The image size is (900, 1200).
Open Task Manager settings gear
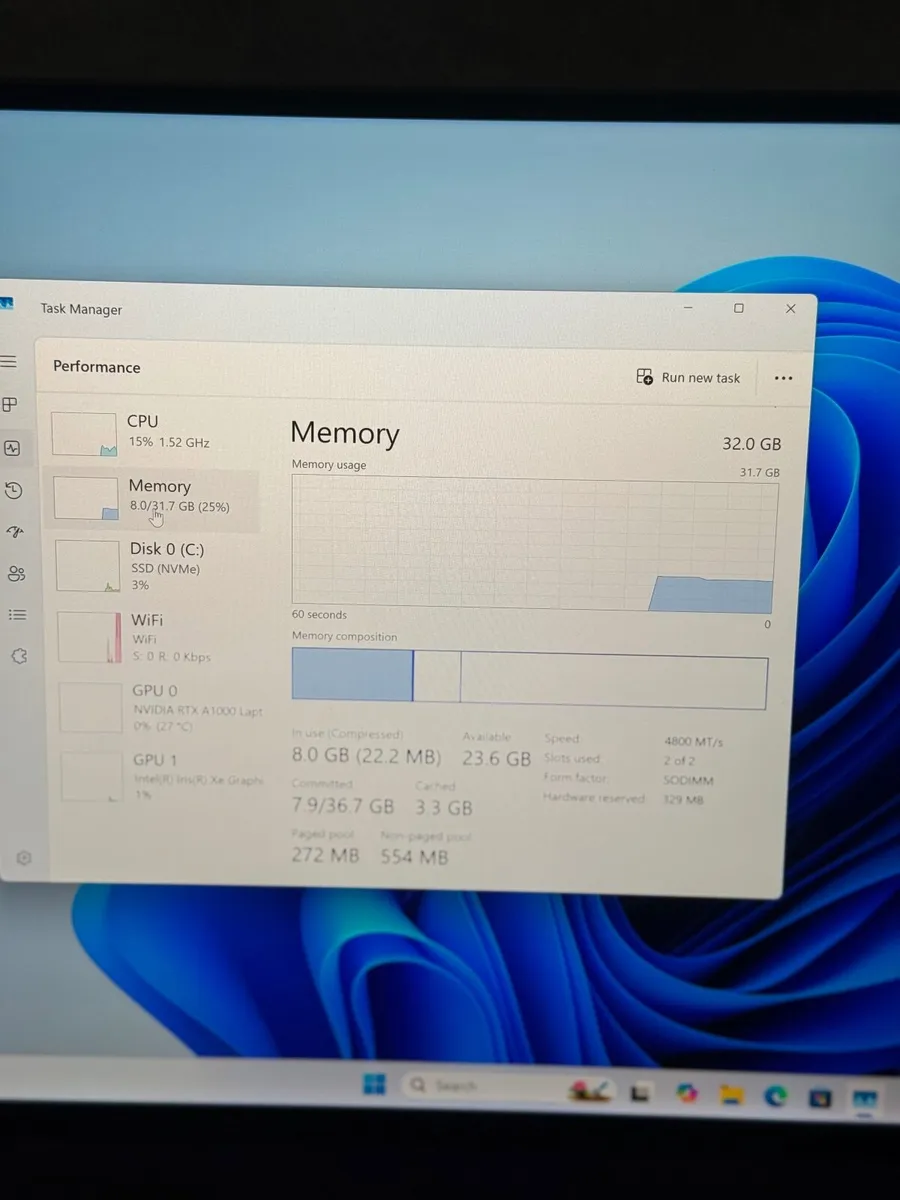pyautogui.click(x=24, y=858)
